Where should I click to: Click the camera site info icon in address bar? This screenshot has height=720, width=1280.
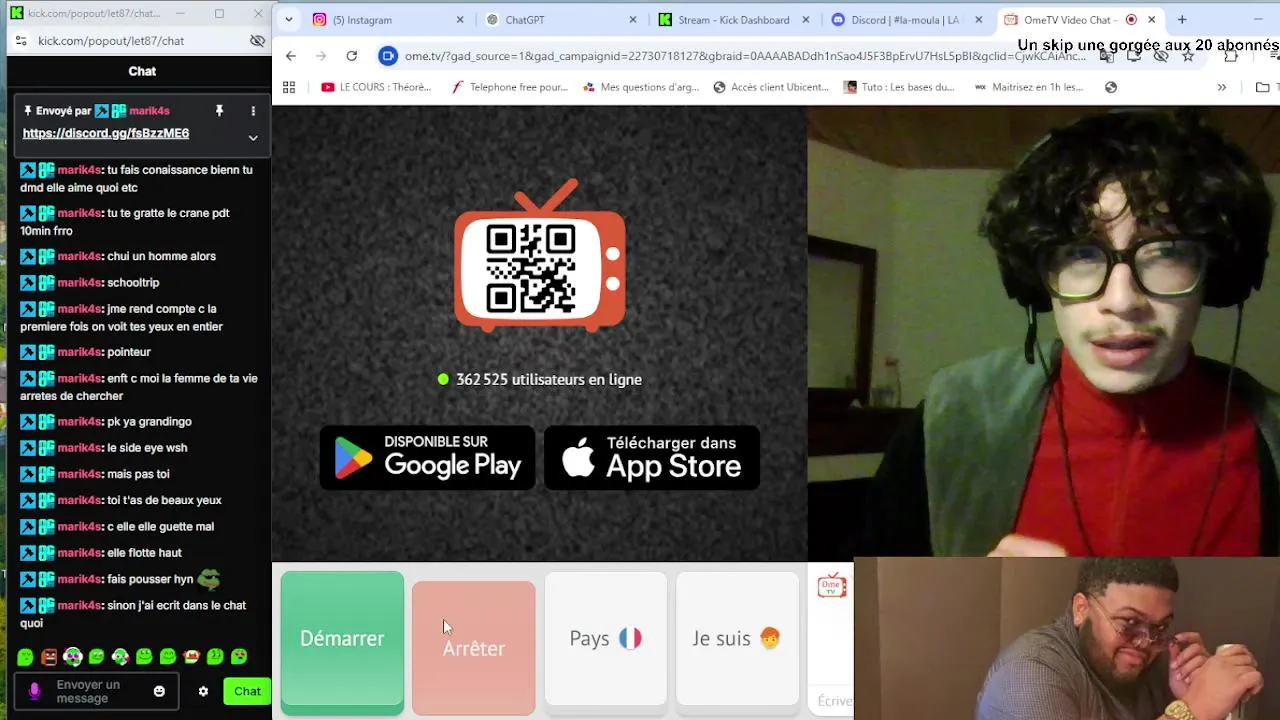[388, 56]
